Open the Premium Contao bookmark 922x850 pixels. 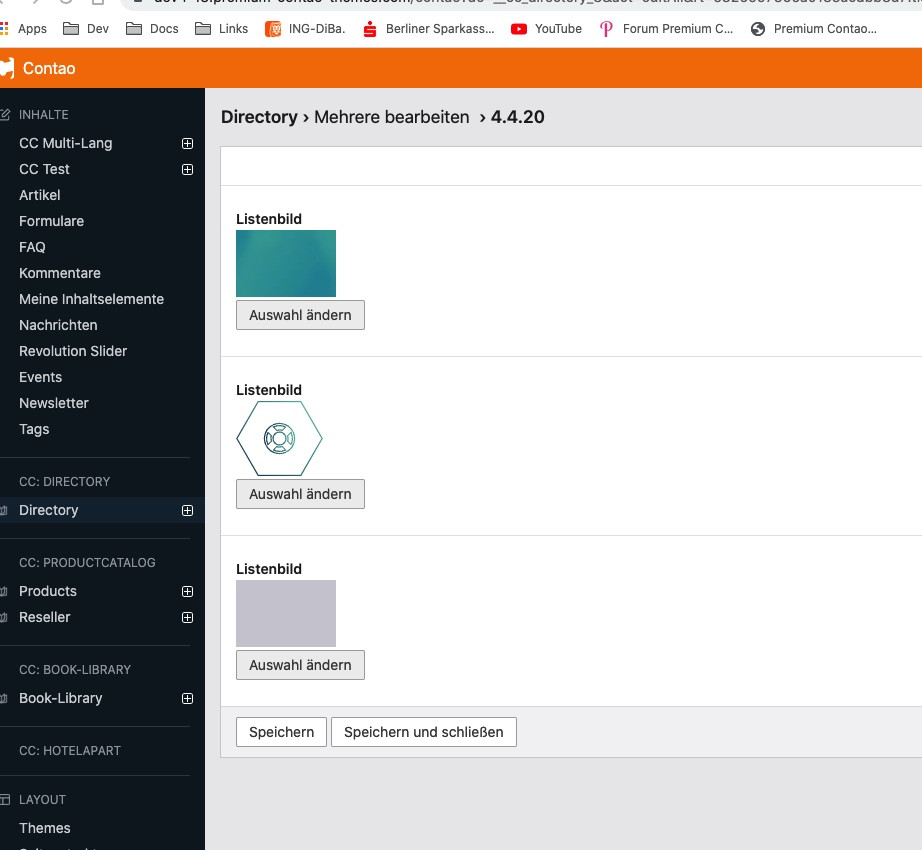(813, 29)
